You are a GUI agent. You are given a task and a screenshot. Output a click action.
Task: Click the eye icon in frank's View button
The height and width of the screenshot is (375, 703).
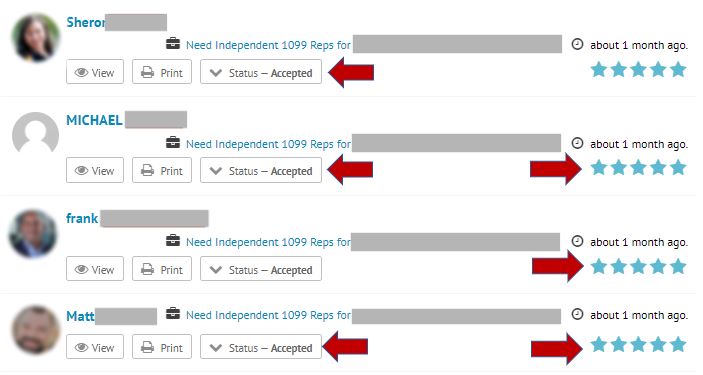point(81,270)
